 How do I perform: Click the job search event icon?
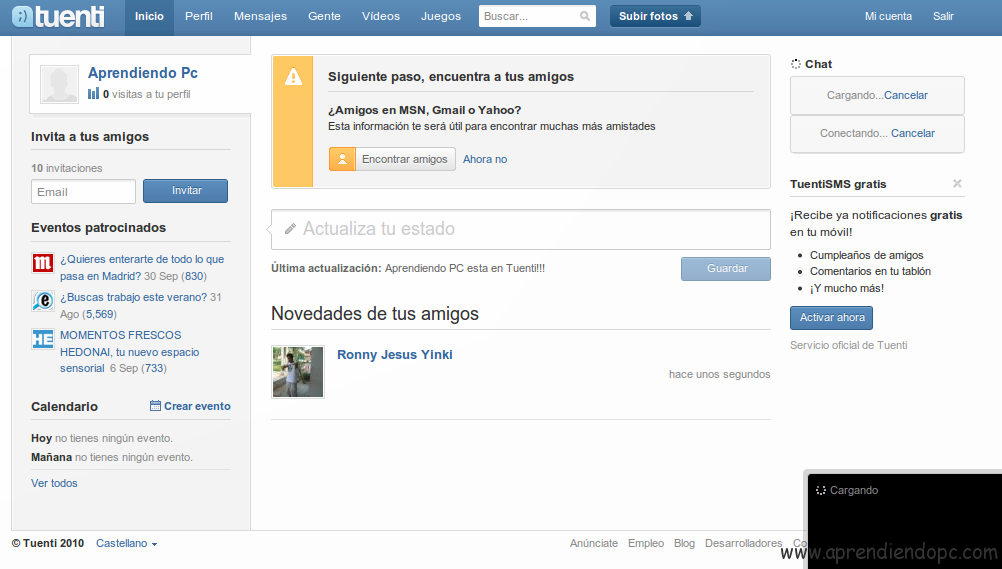42,300
